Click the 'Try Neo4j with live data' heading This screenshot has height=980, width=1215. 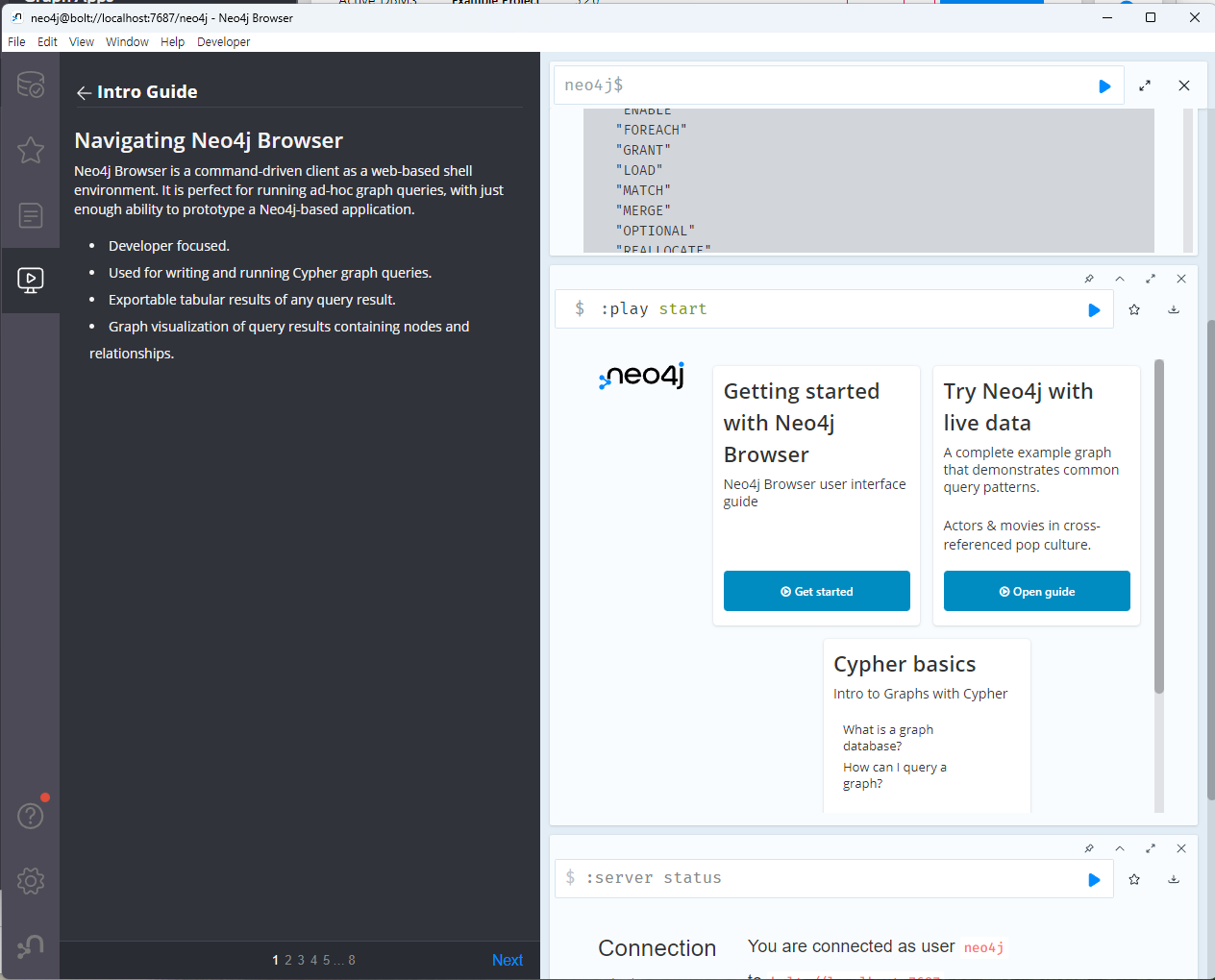(1018, 406)
